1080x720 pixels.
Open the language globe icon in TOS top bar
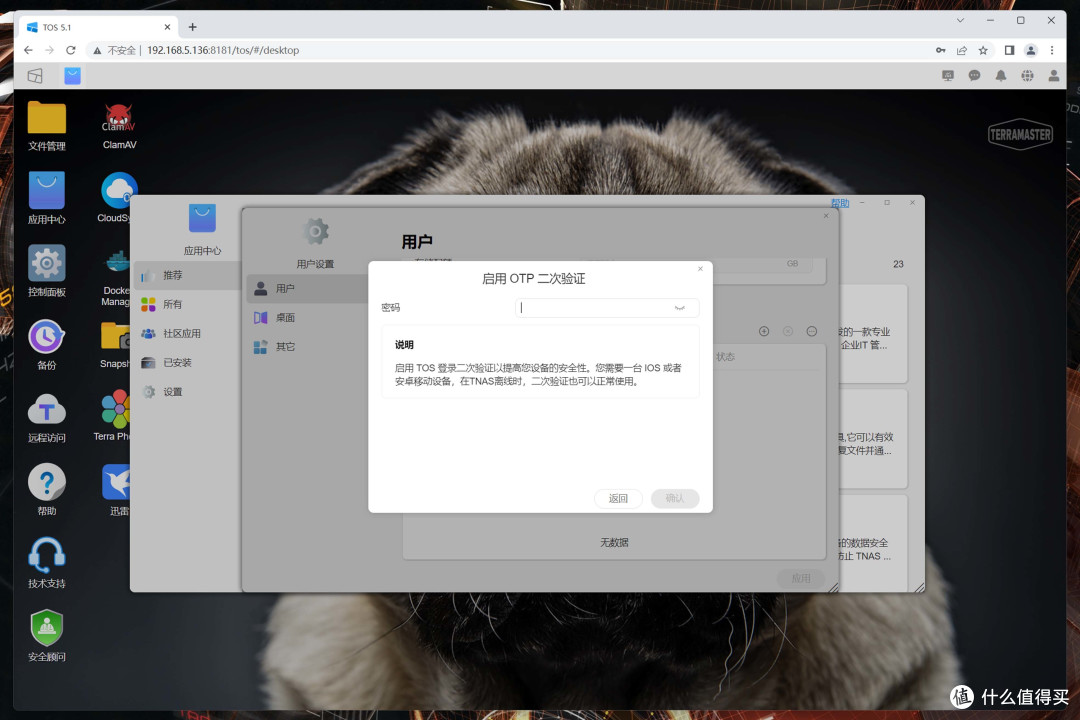1028,76
